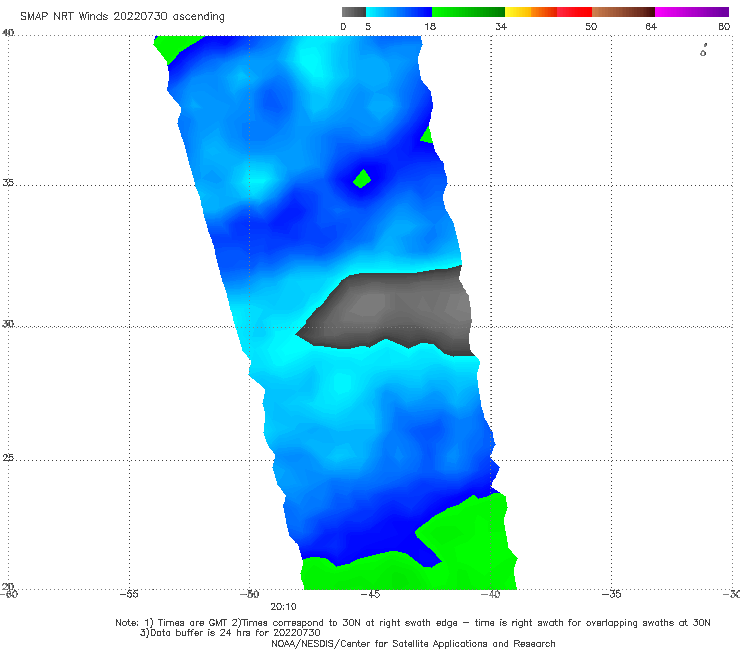Click the brown 50-64 segment of the color scale

tap(623, 12)
